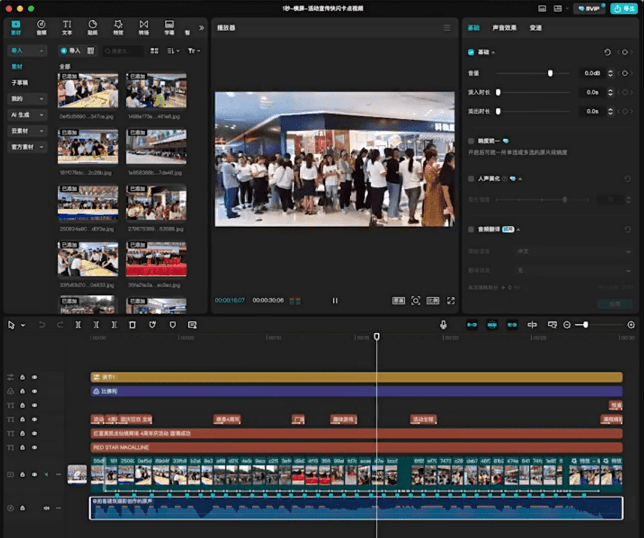644x538 pixels.
Task: Pause playback in the player
Action: point(335,300)
